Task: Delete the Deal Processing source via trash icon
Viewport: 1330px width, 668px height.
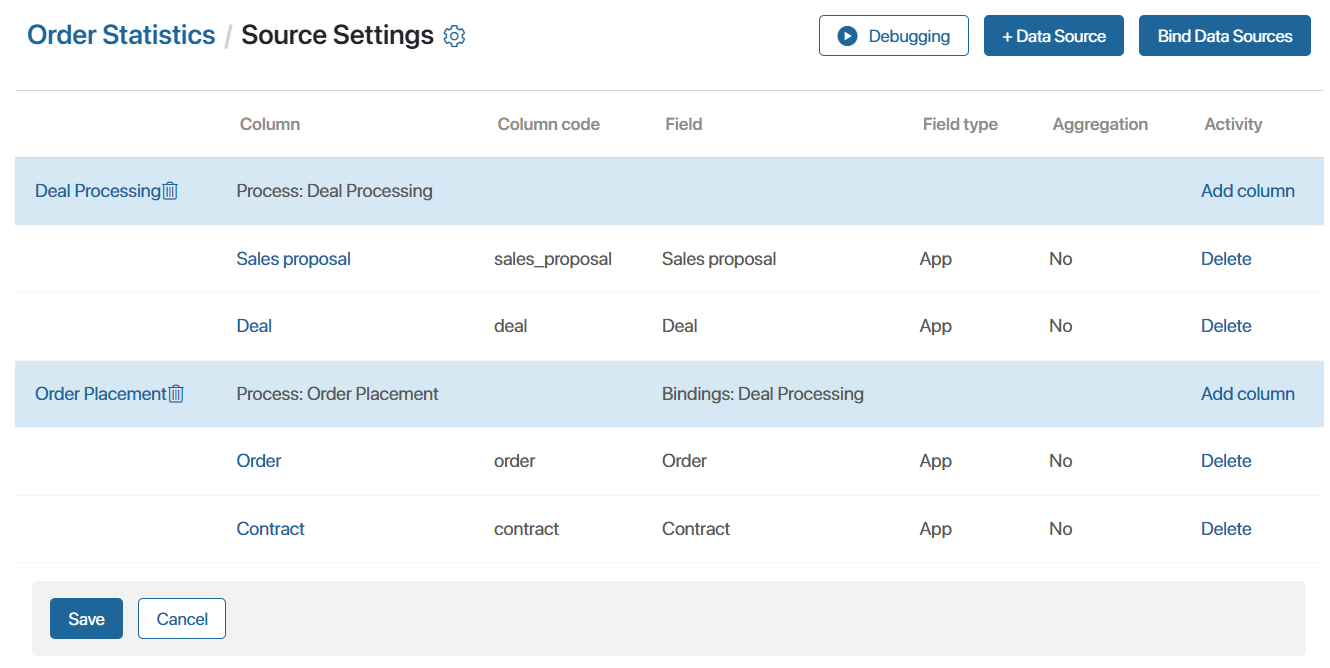Action: tap(170, 191)
